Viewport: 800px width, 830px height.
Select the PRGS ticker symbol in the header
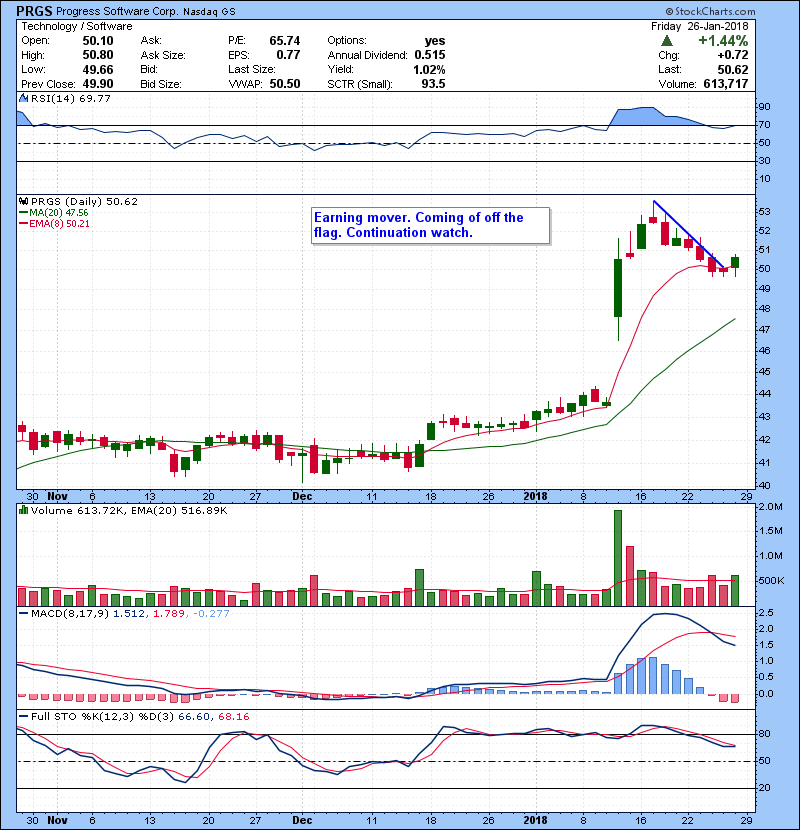click(x=34, y=11)
